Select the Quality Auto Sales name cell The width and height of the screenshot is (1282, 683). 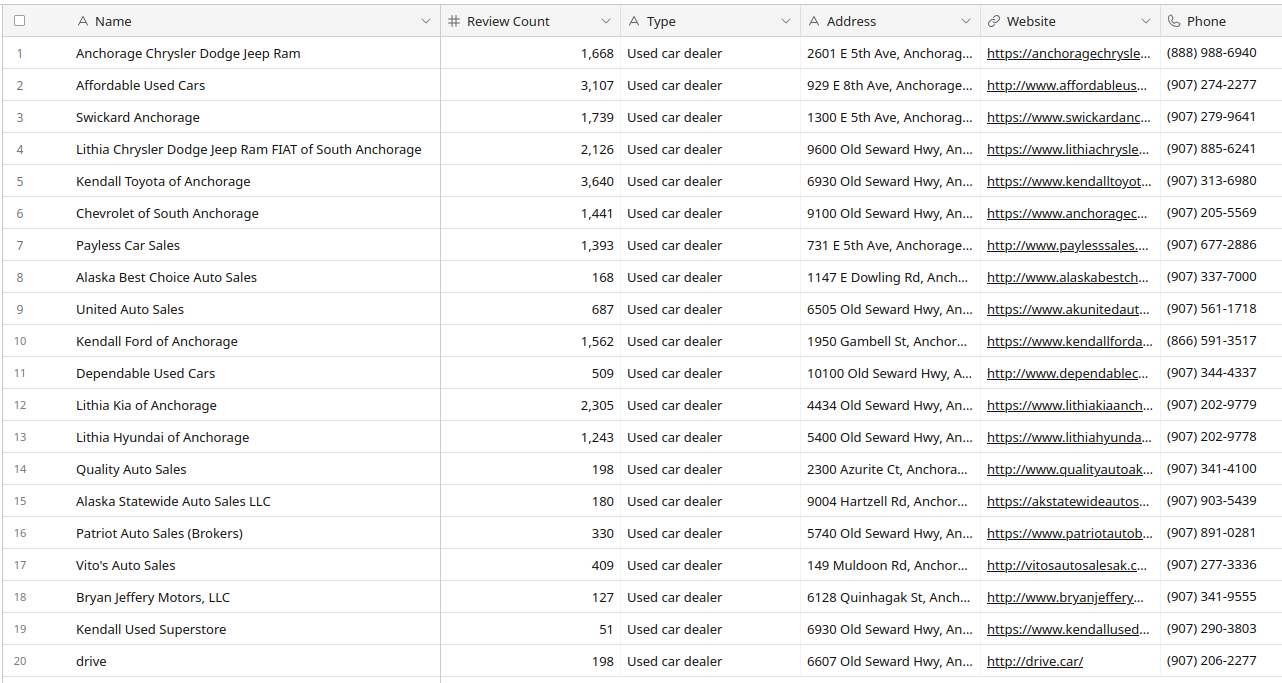[255, 469]
